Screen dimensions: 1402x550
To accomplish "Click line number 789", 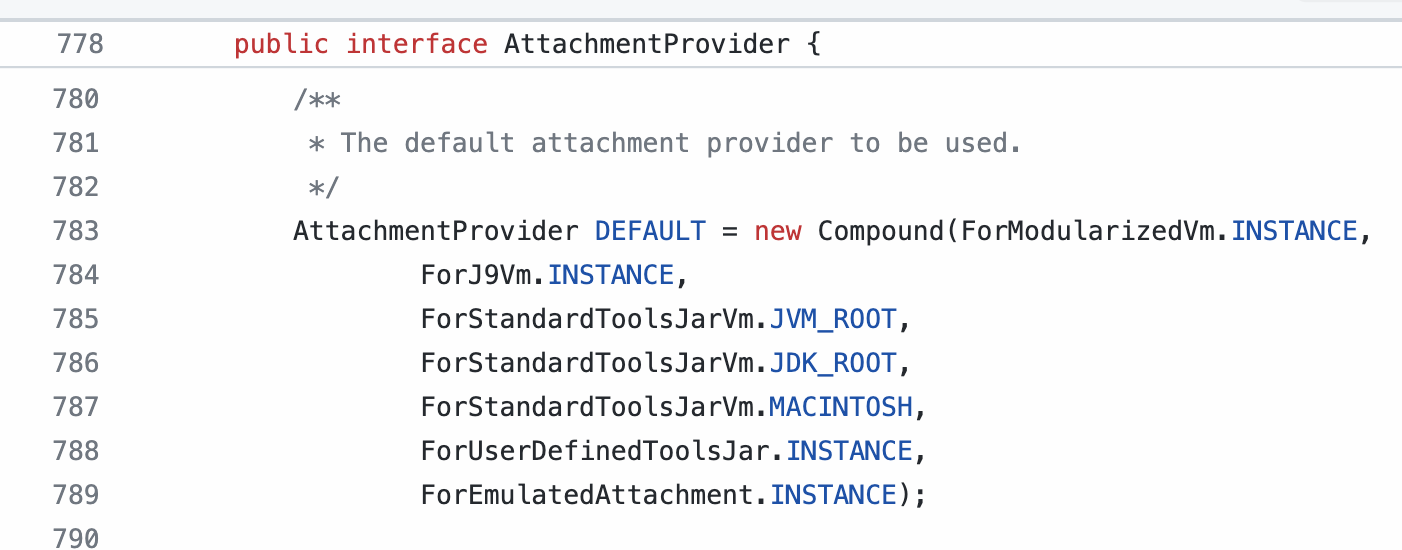I will coord(76,495).
